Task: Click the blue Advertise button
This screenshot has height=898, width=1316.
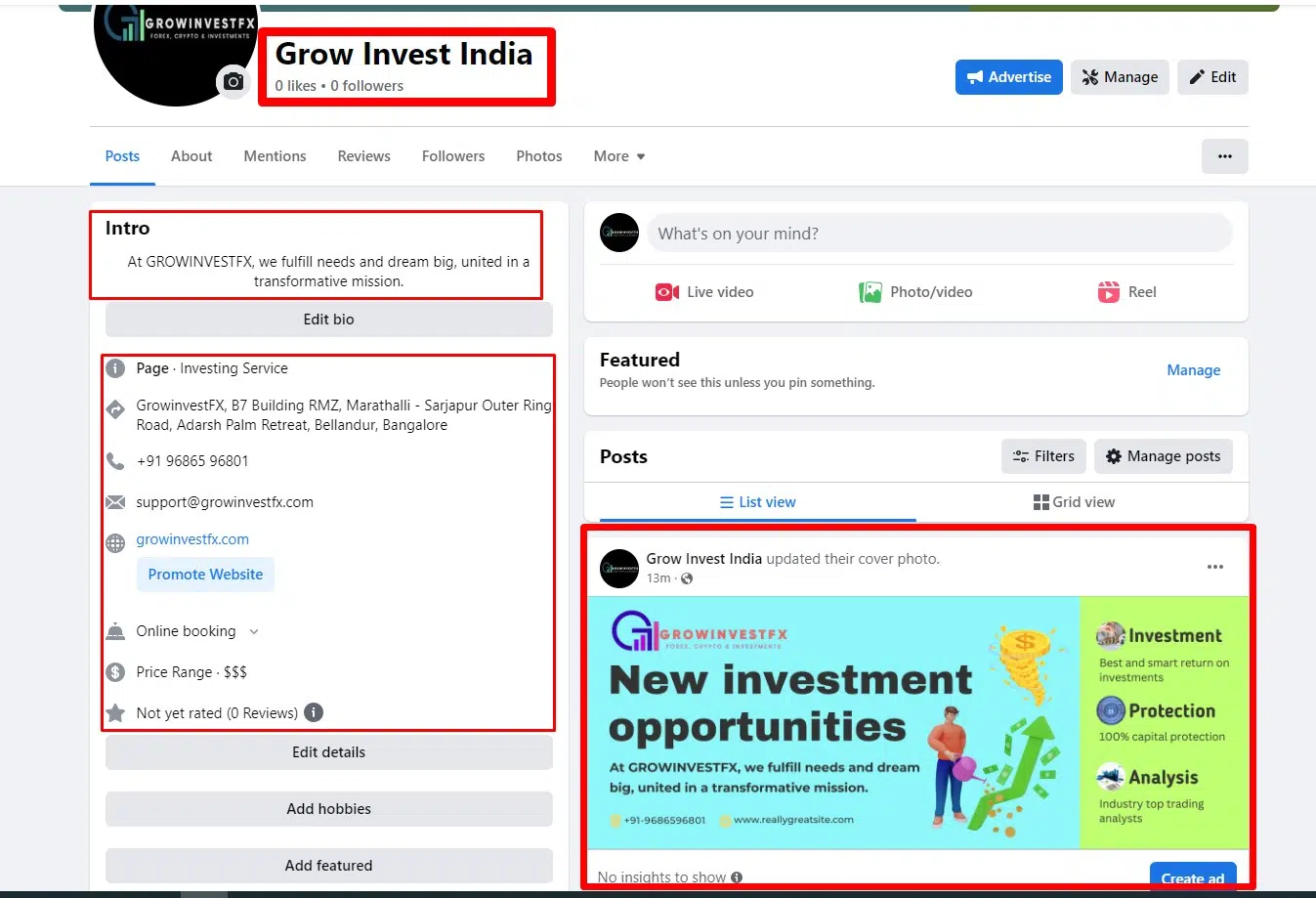Action: tap(1009, 77)
